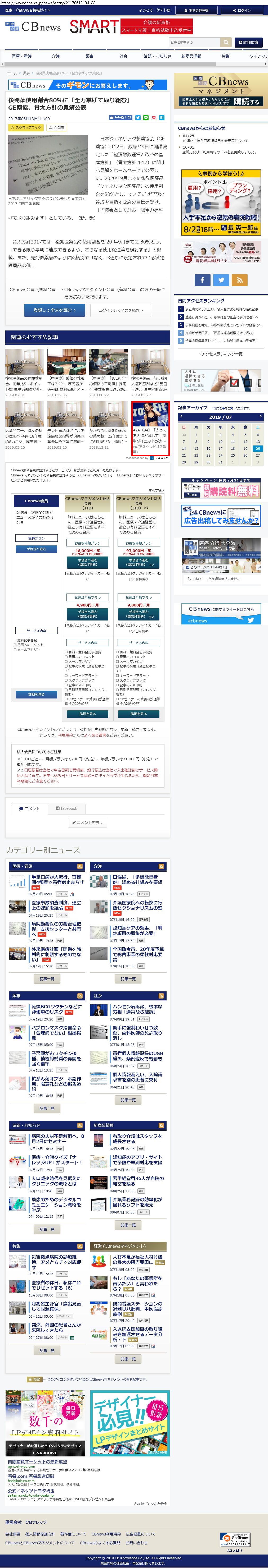
Task: Click 無料会員登録 button in top bar
Action: point(197,10)
